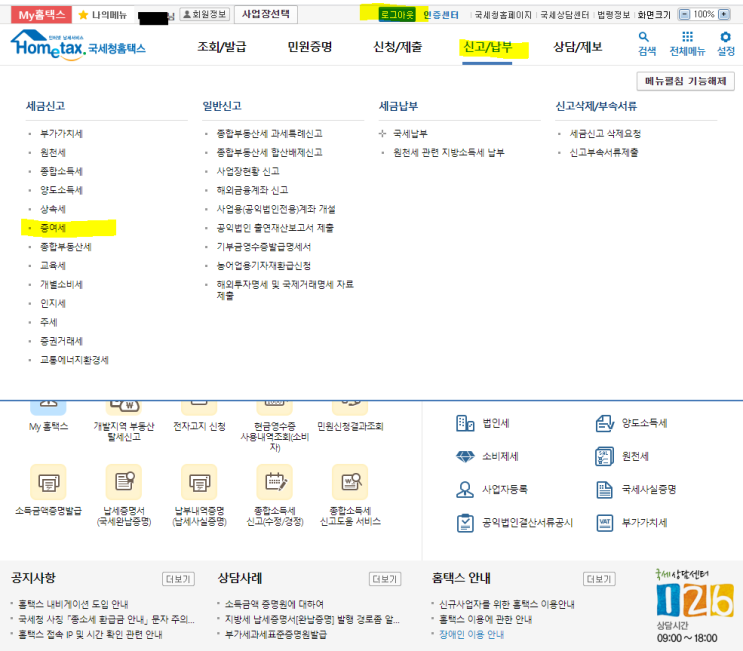Click the 사업장선택 button
Image resolution: width=743 pixels, height=651 pixels.
coord(266,14)
